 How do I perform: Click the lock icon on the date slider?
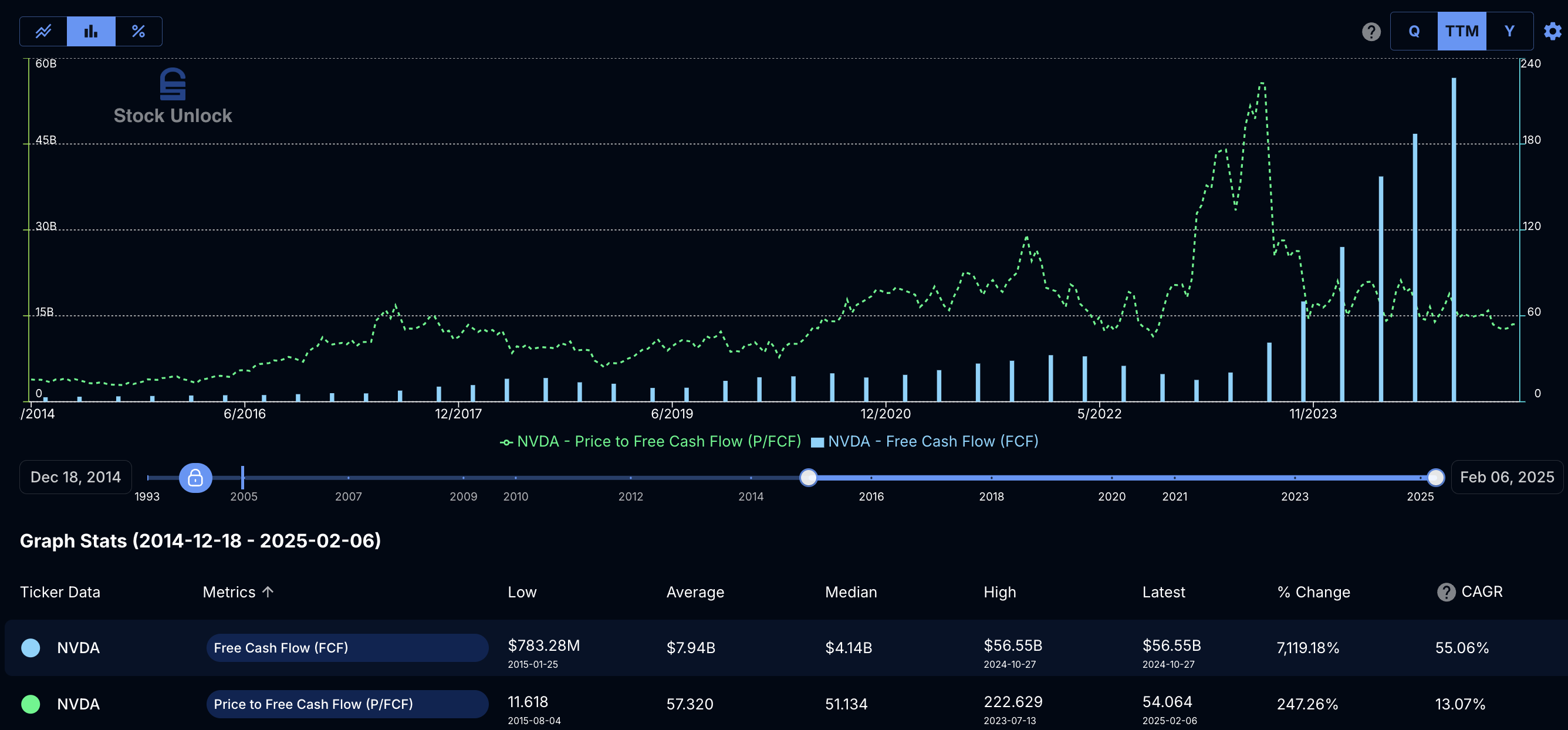[195, 478]
